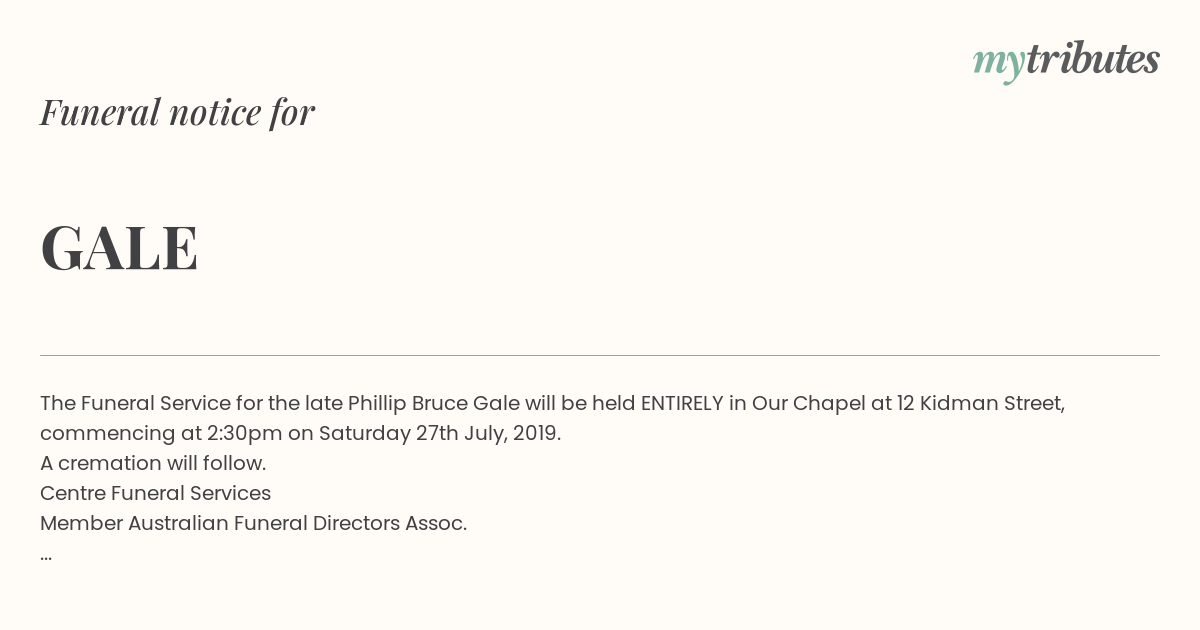The width and height of the screenshot is (1200, 630).
Task: Select the 12 Kidman Street address
Action: [x=980, y=403]
